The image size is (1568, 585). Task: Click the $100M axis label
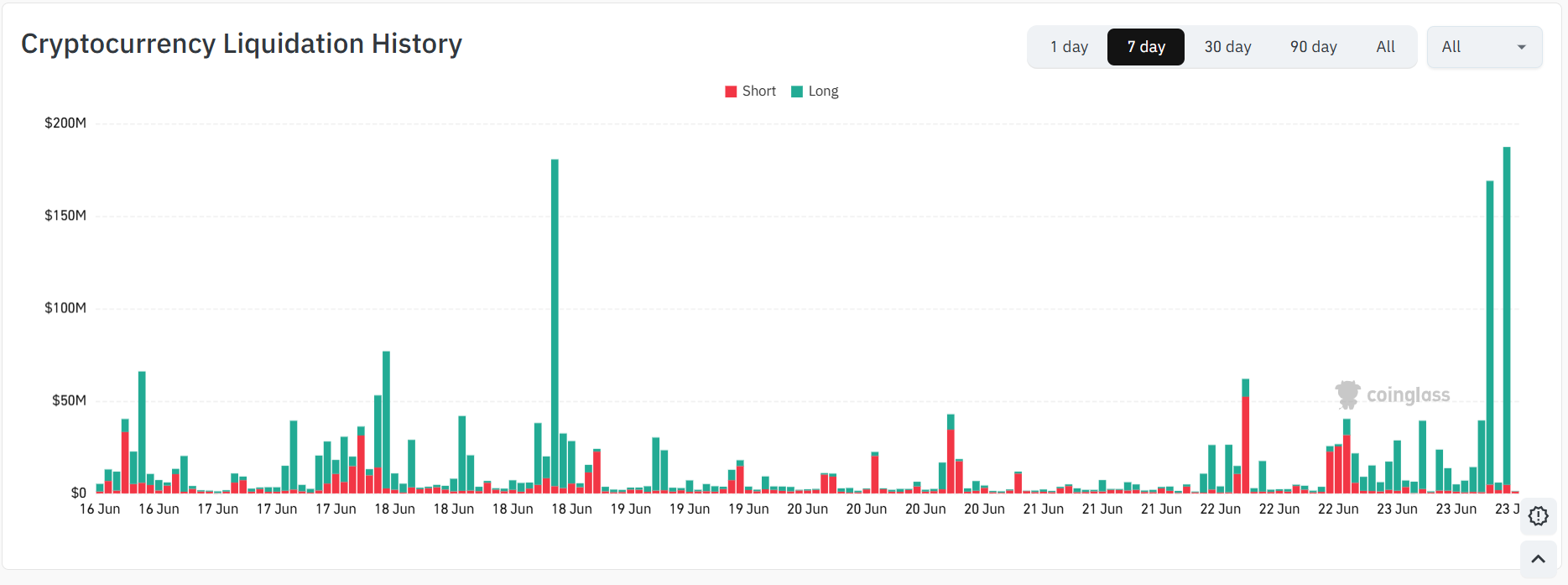coord(65,307)
